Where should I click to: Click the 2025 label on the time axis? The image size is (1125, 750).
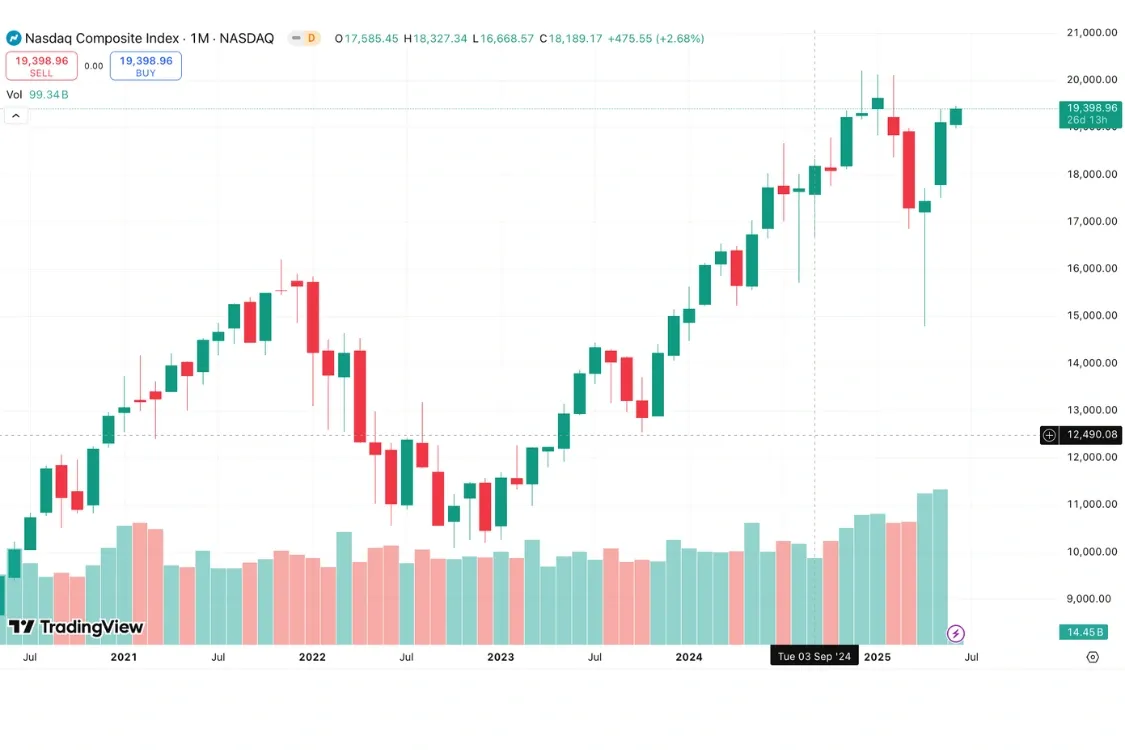point(878,657)
